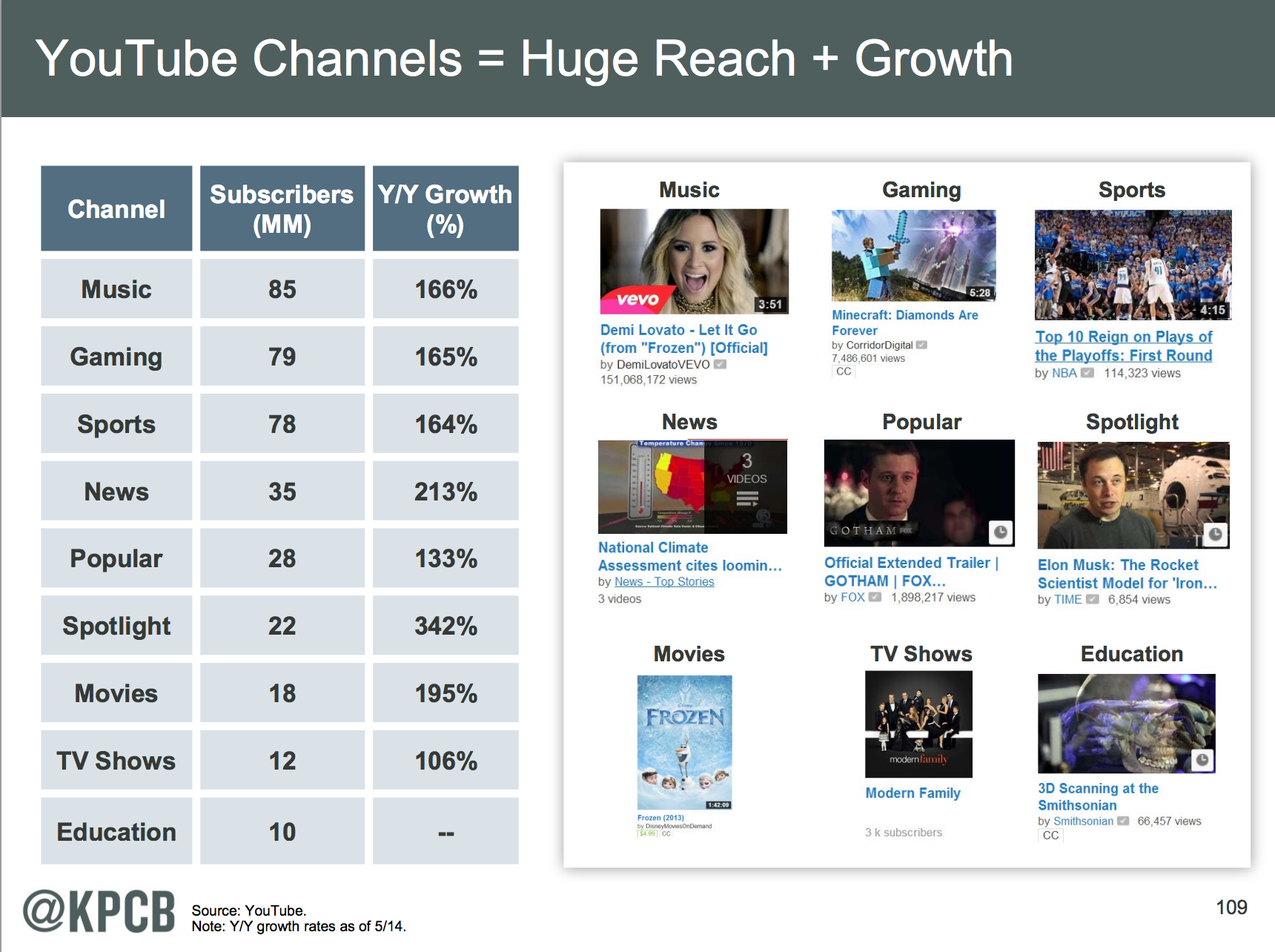
Task: Click the playlist icon on the News thumbnail
Action: click(x=747, y=500)
